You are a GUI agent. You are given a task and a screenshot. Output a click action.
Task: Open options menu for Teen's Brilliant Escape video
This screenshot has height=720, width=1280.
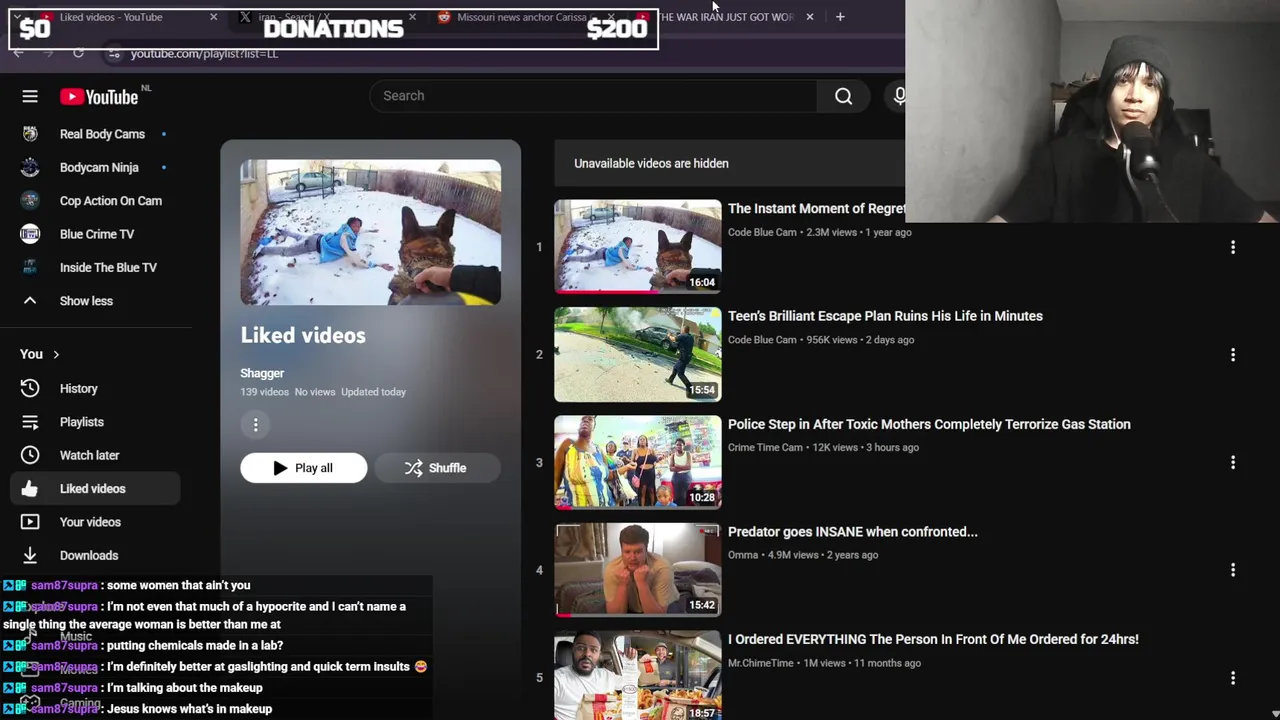click(x=1233, y=355)
